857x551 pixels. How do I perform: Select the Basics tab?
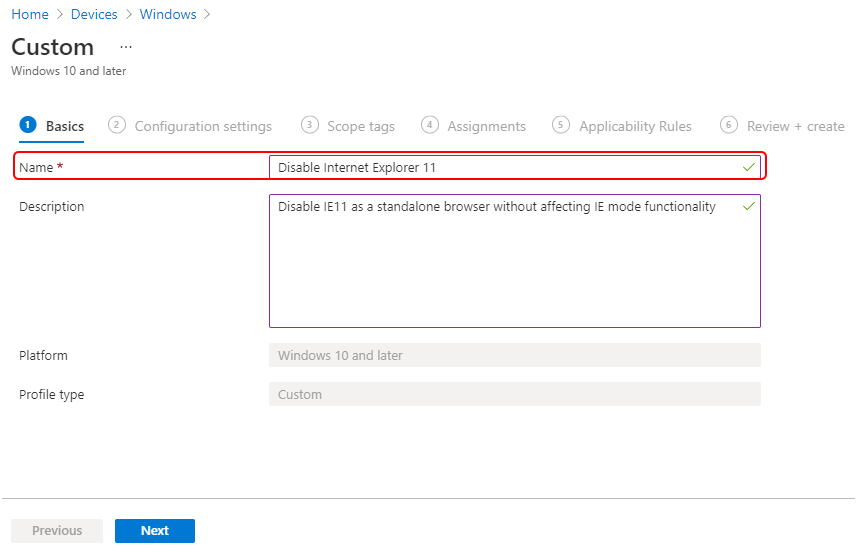pyautogui.click(x=52, y=126)
